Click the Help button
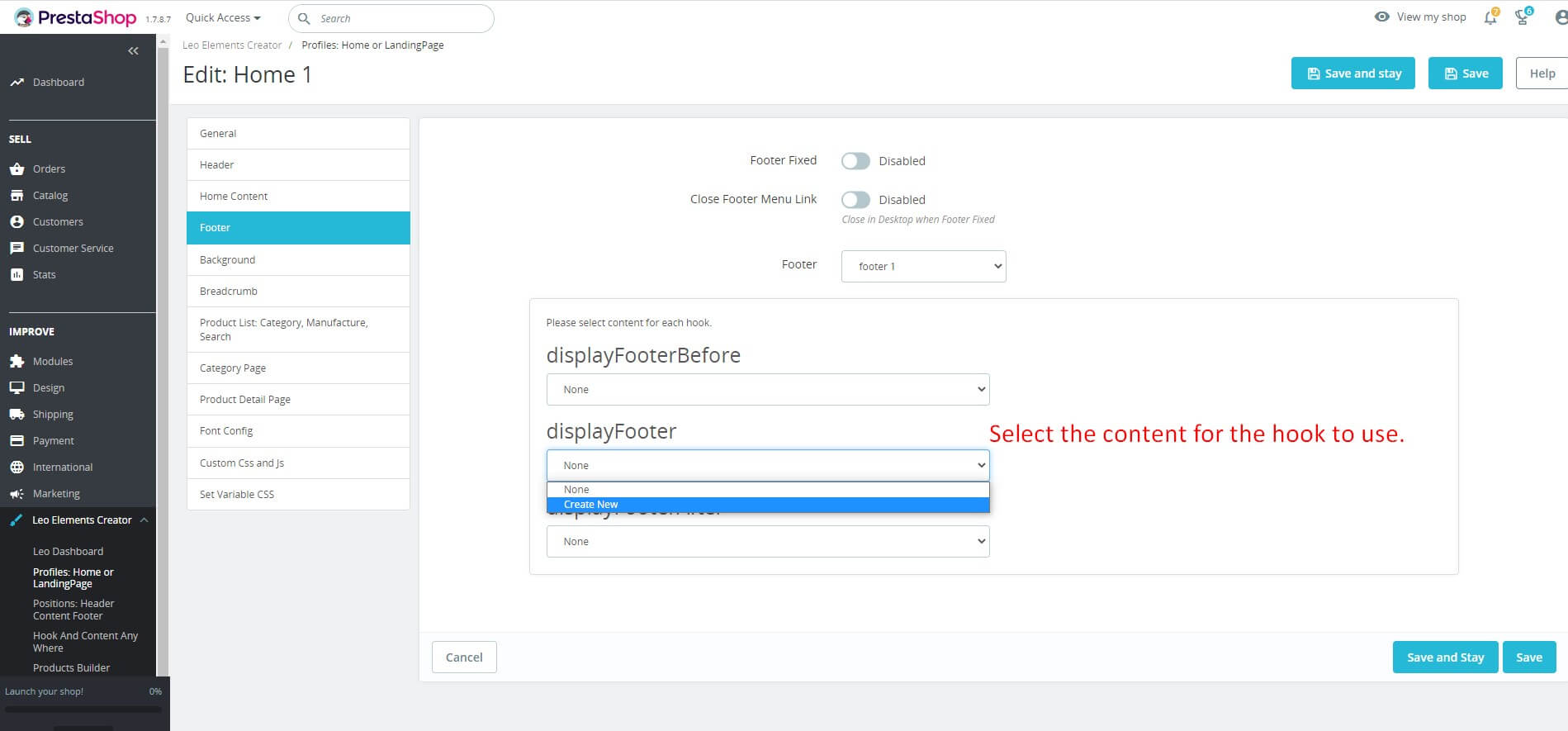The image size is (1568, 731). pyautogui.click(x=1542, y=74)
